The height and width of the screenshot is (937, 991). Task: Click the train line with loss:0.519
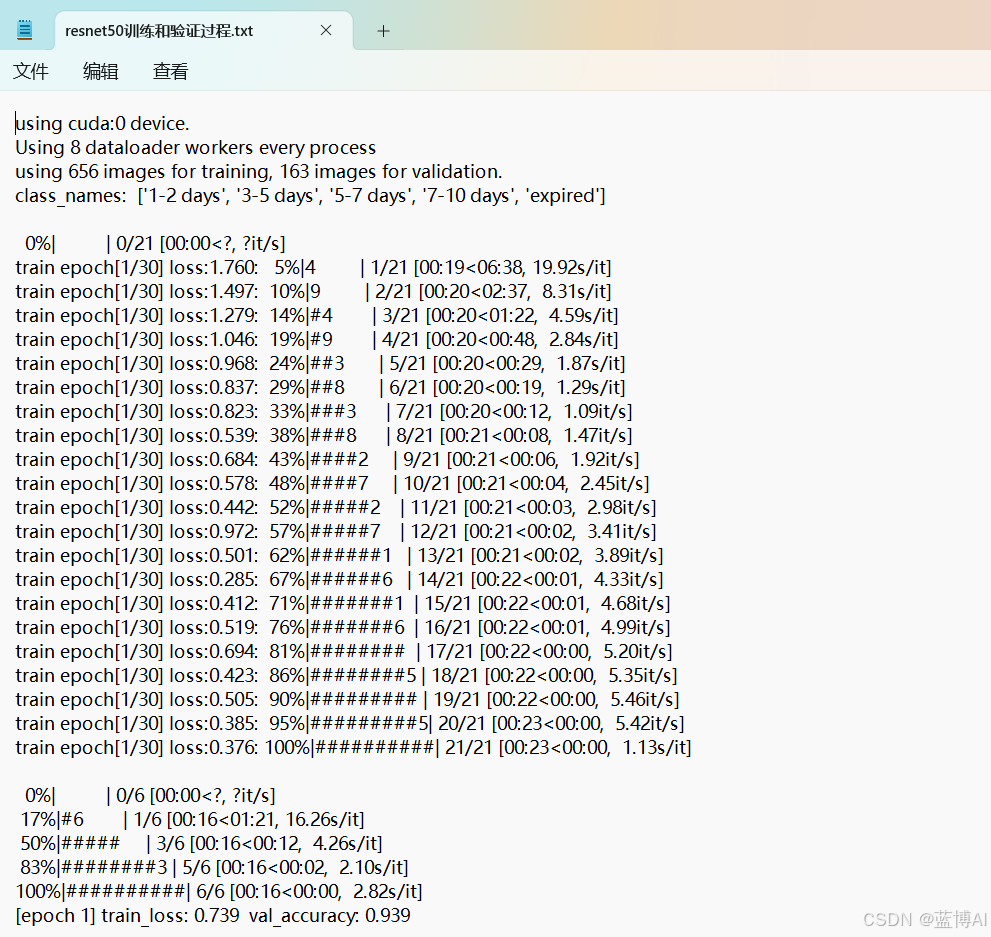click(343, 627)
